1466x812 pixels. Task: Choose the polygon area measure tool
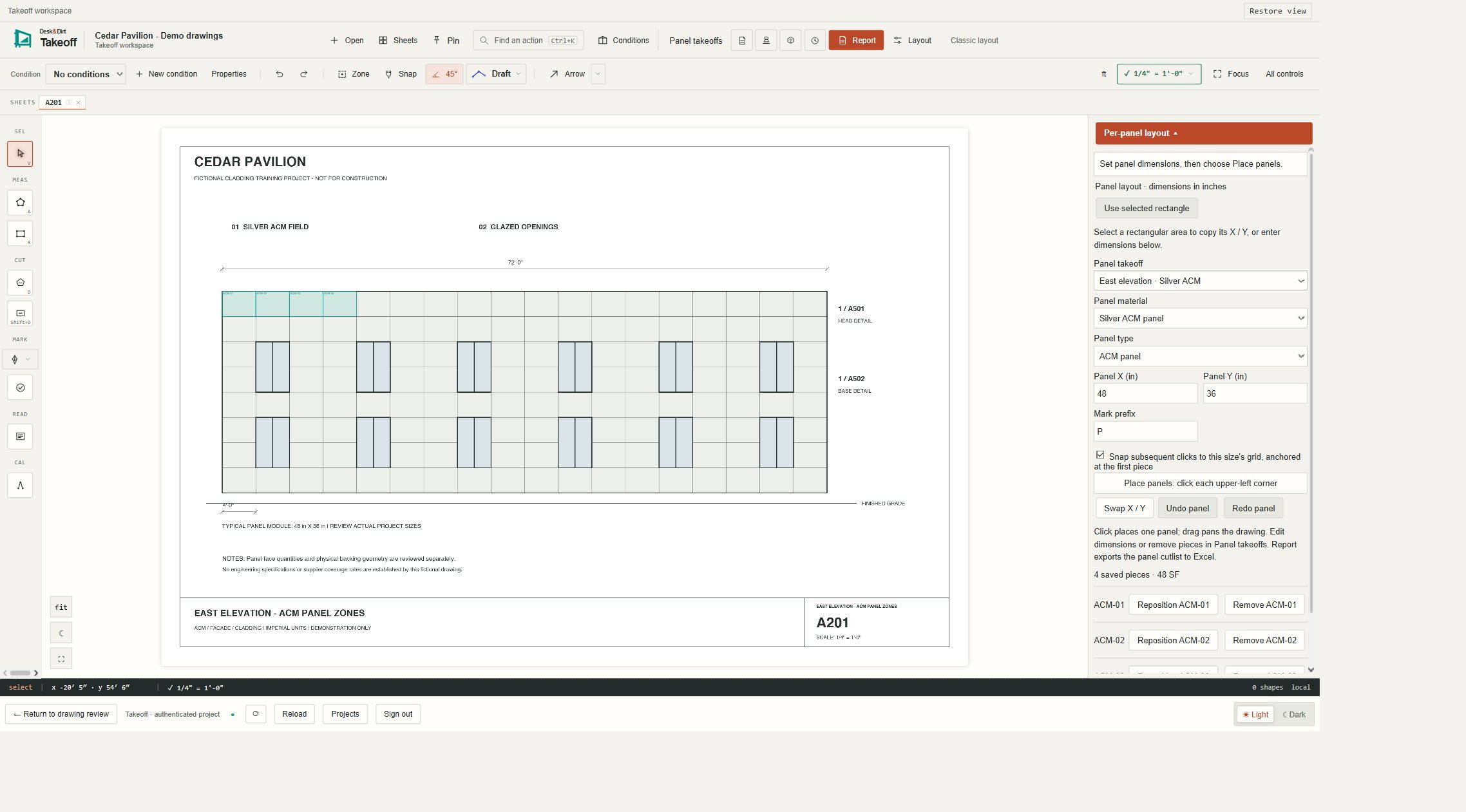pyautogui.click(x=20, y=202)
